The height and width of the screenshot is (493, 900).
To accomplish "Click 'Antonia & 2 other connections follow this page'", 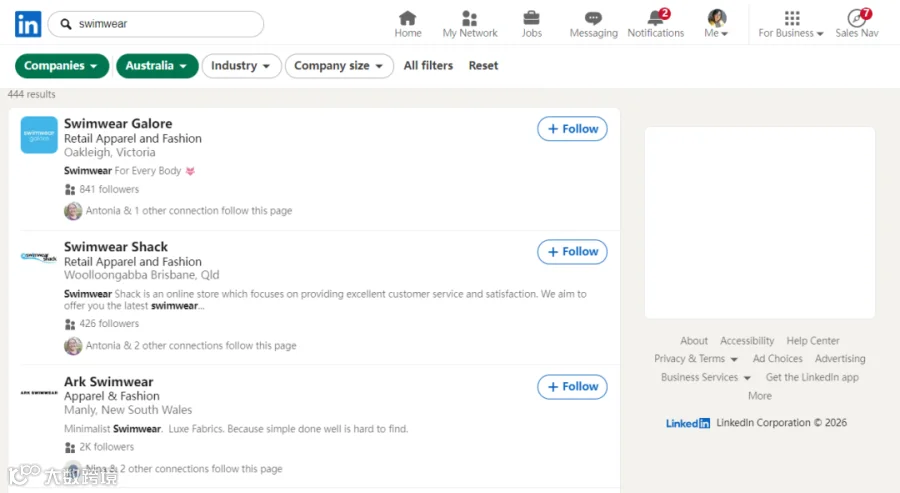I will coord(191,346).
